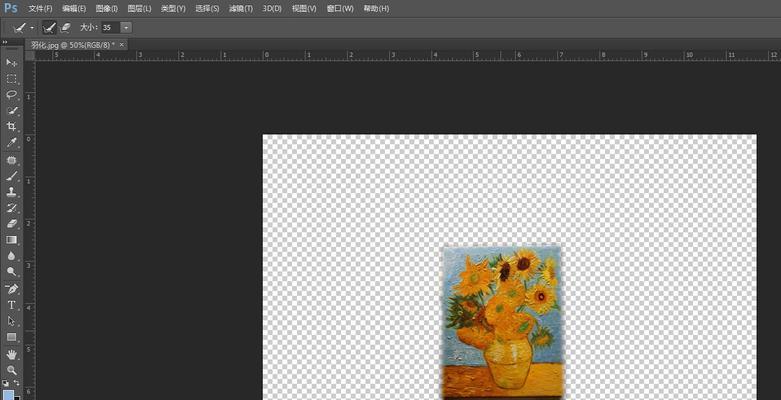The image size is (781, 400).
Task: Open the 文件(F) menu
Action: click(40, 8)
